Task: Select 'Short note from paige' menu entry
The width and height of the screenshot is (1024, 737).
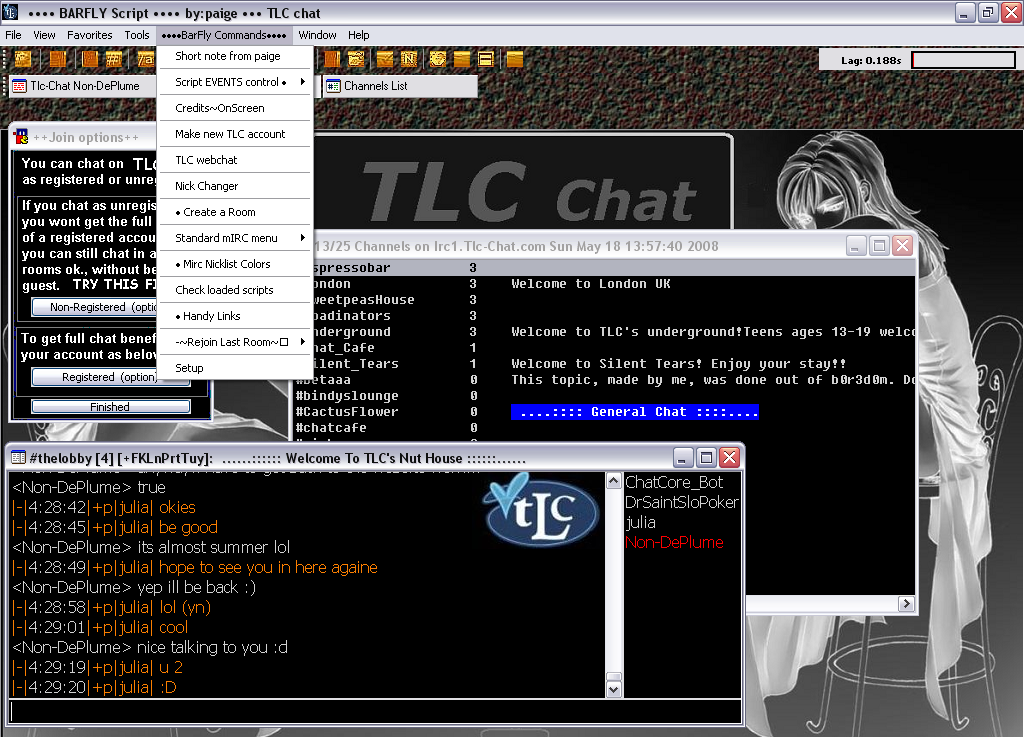Action: point(235,56)
